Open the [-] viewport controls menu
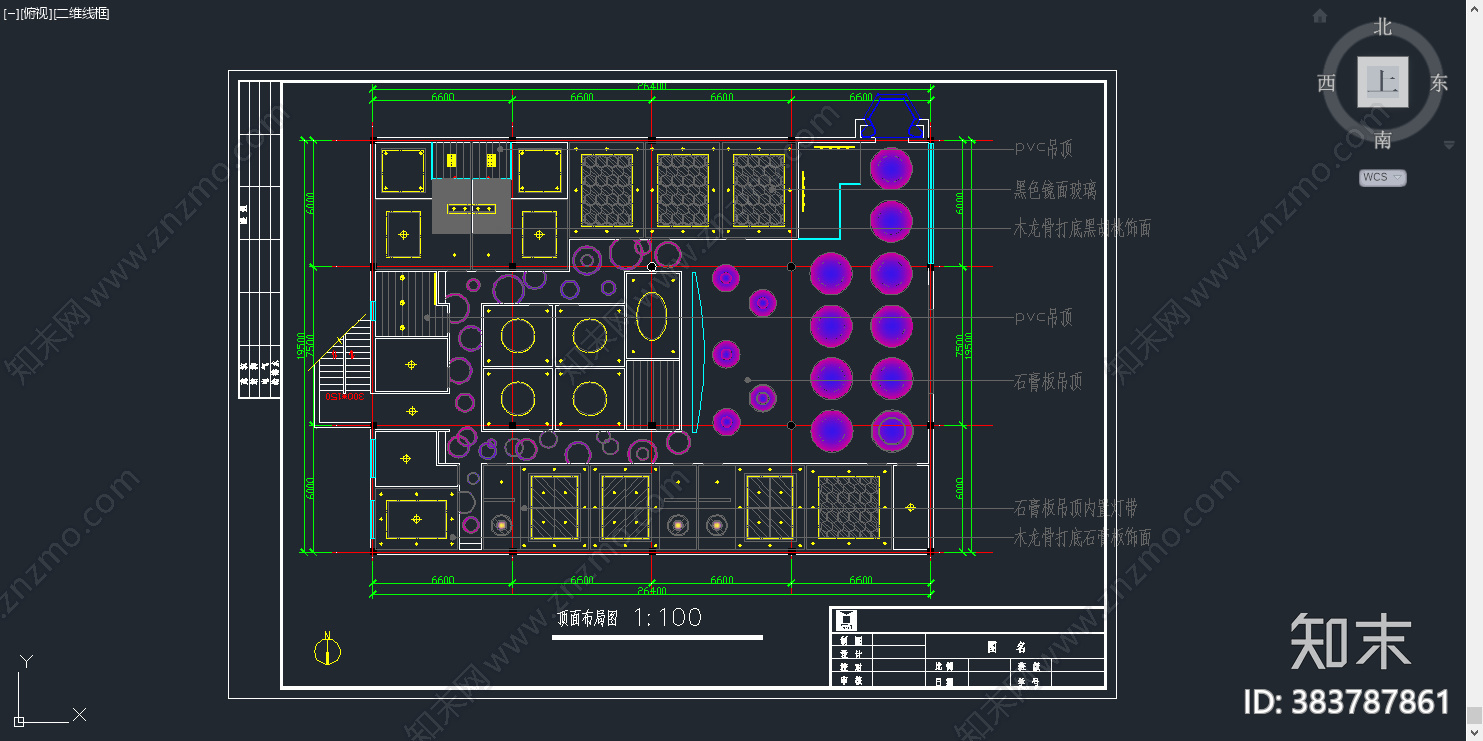1483x741 pixels. 10,13
